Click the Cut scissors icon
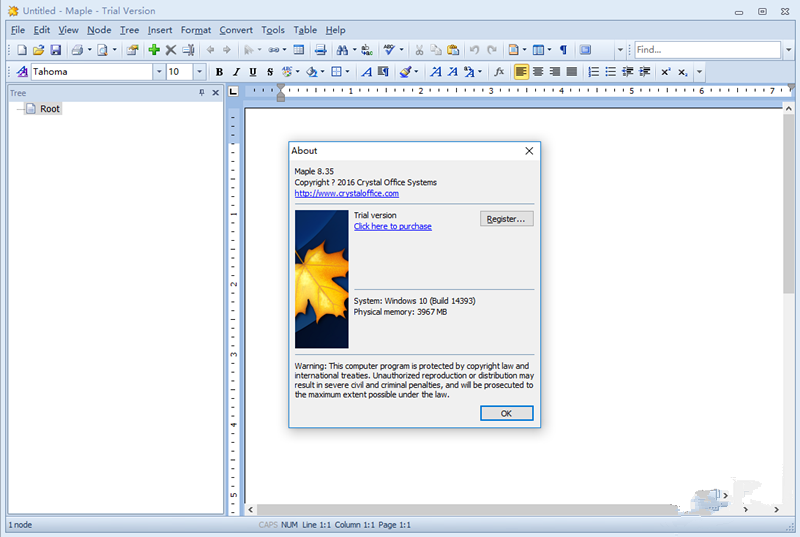The width and height of the screenshot is (800, 537). (x=419, y=50)
